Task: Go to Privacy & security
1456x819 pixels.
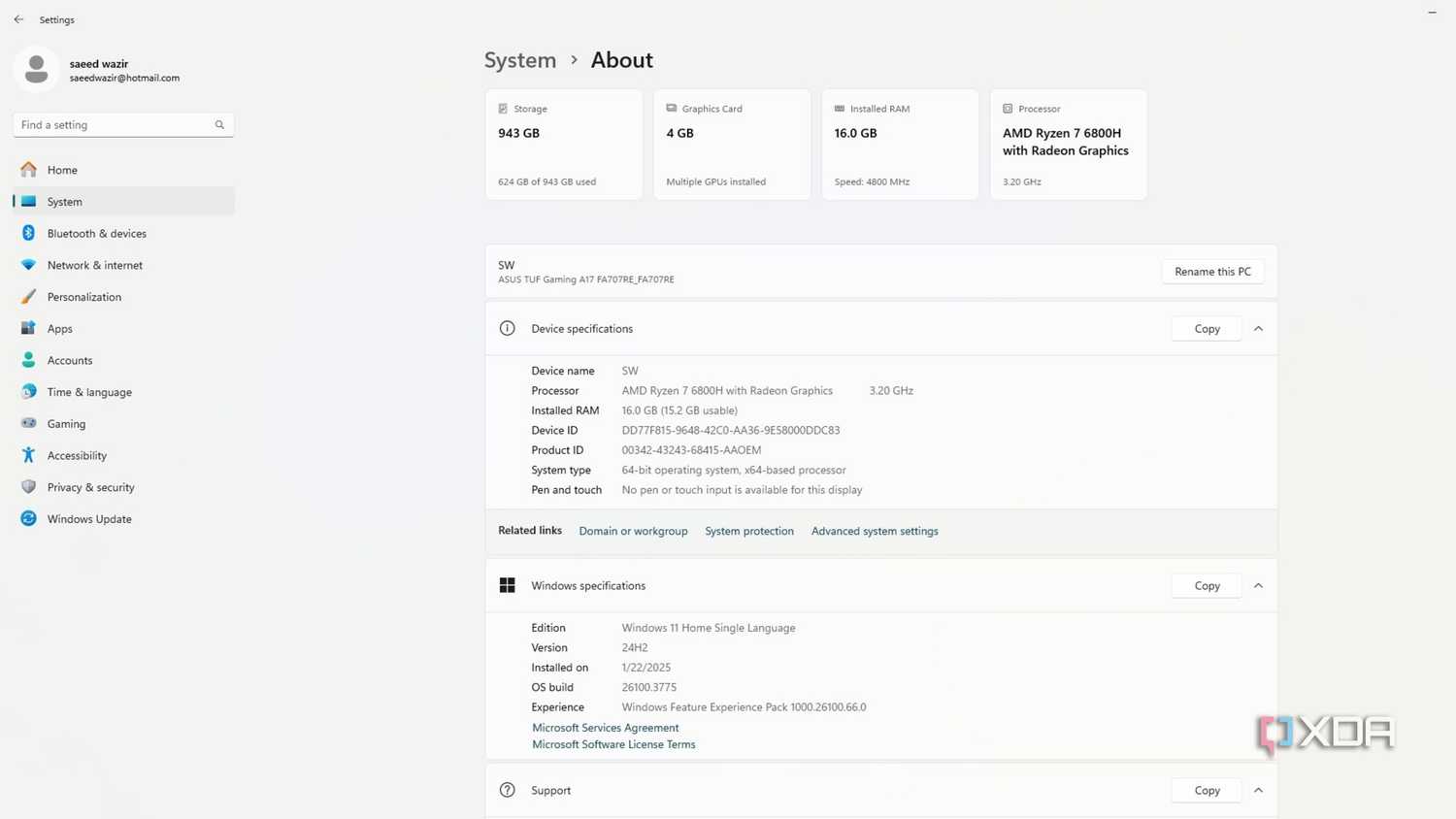Action: click(123, 487)
